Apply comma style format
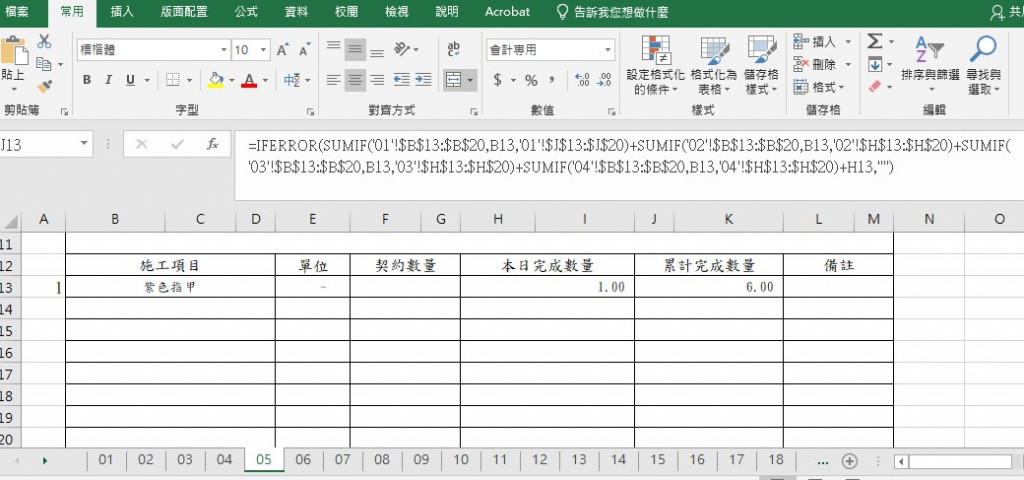The height and width of the screenshot is (480, 1024). click(552, 80)
